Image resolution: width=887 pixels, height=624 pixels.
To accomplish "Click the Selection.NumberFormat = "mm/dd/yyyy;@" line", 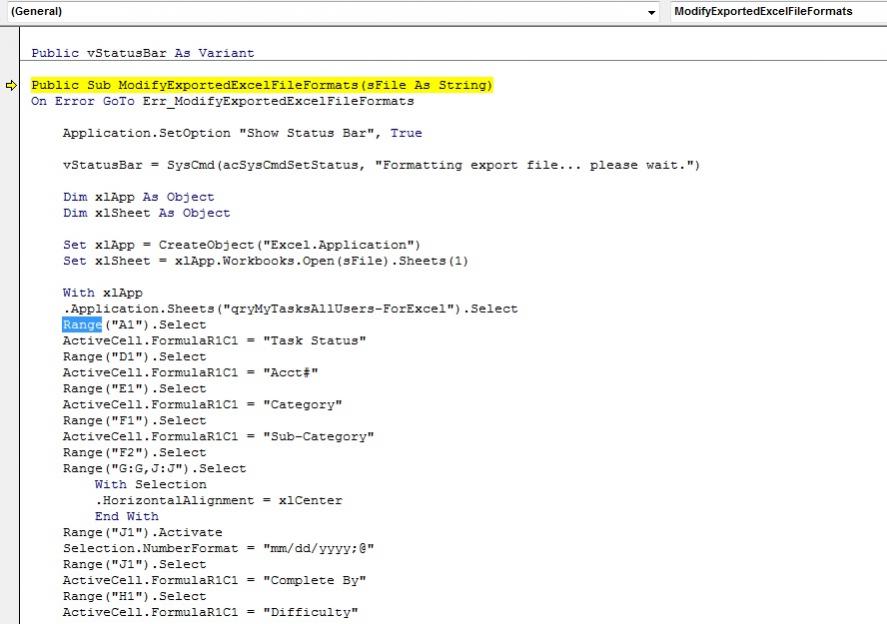I will click(x=218, y=548).
